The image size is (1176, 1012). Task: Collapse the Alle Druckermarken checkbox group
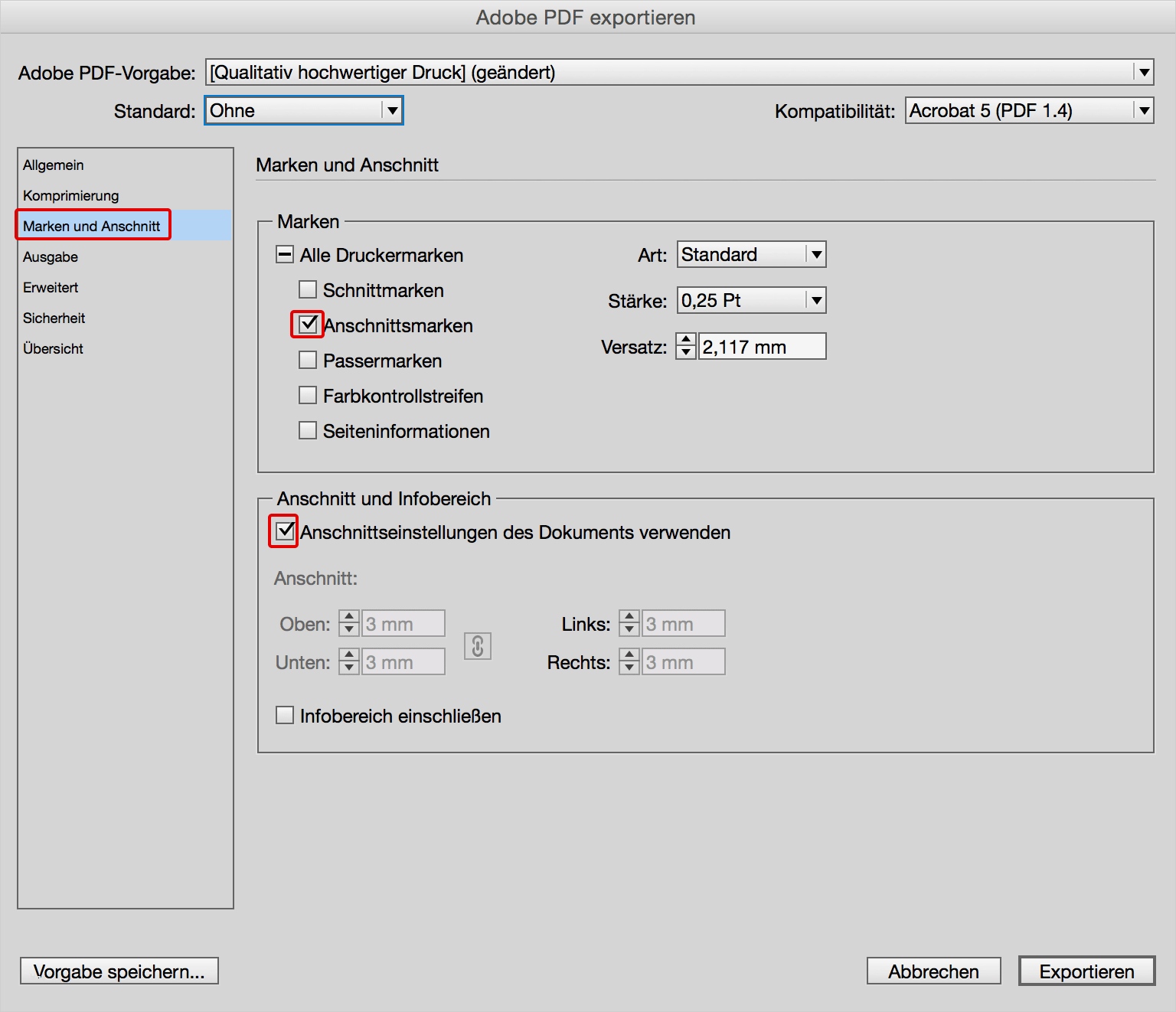(284, 253)
